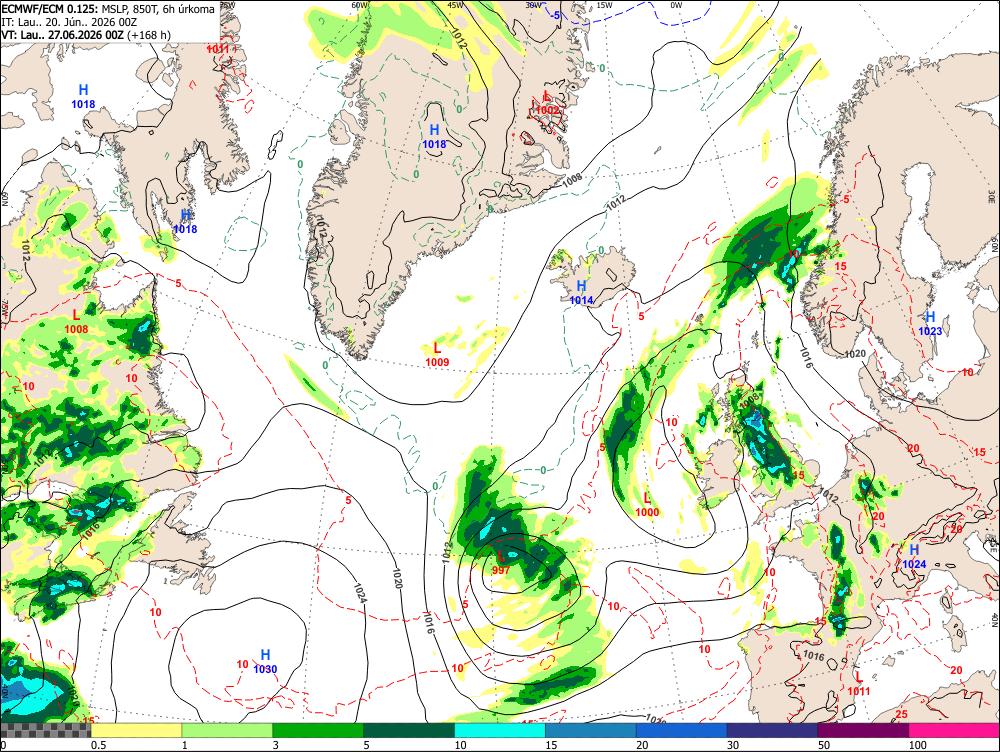Screen dimensions: 1000x752
Task: Click the L 997 low pressure label
Action: (x=501, y=564)
